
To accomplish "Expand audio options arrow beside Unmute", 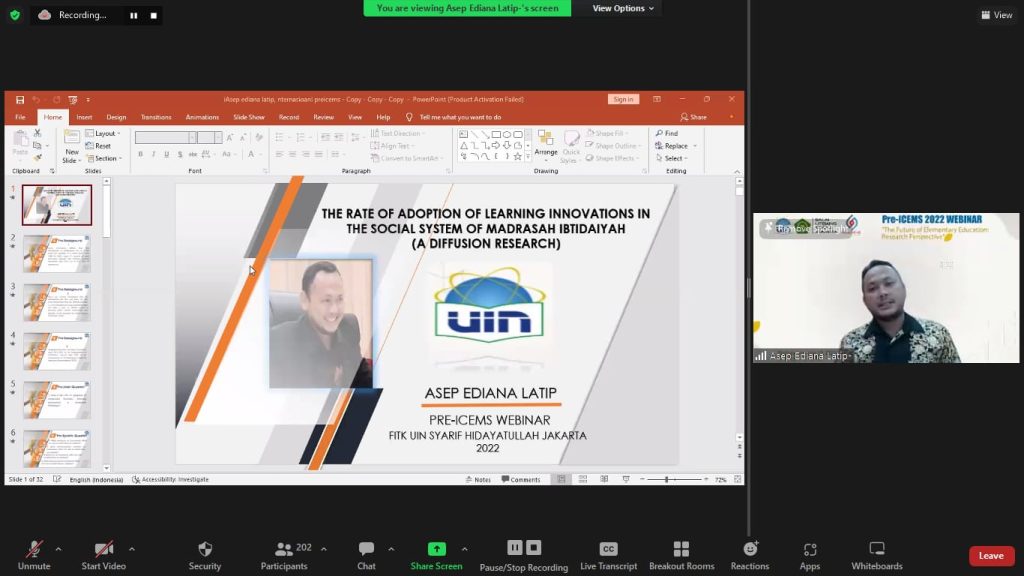I will [x=58, y=549].
